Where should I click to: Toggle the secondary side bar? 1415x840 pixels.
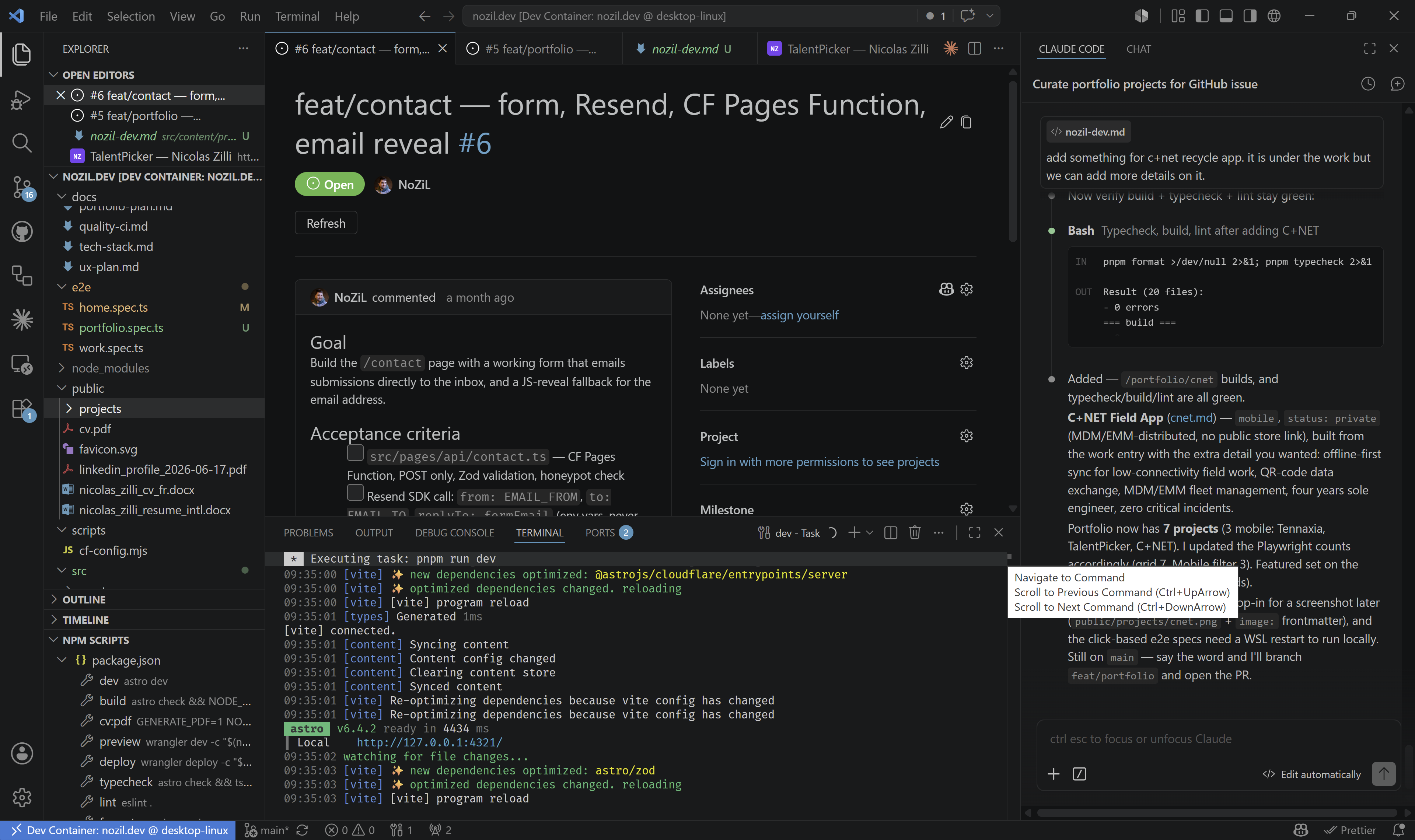point(1250,16)
